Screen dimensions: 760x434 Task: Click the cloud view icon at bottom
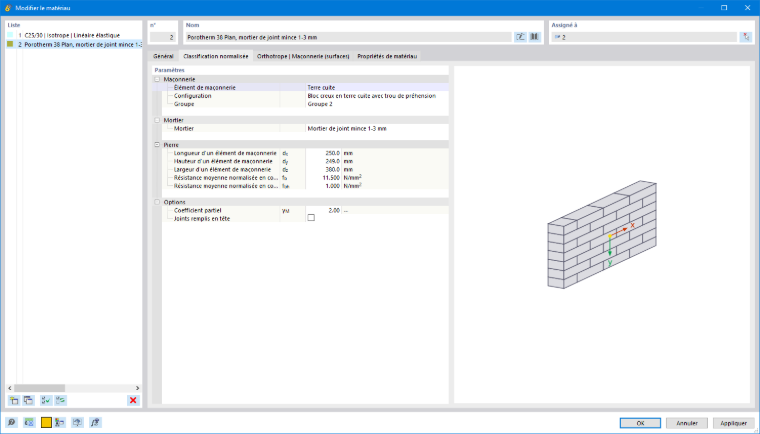[77, 422]
